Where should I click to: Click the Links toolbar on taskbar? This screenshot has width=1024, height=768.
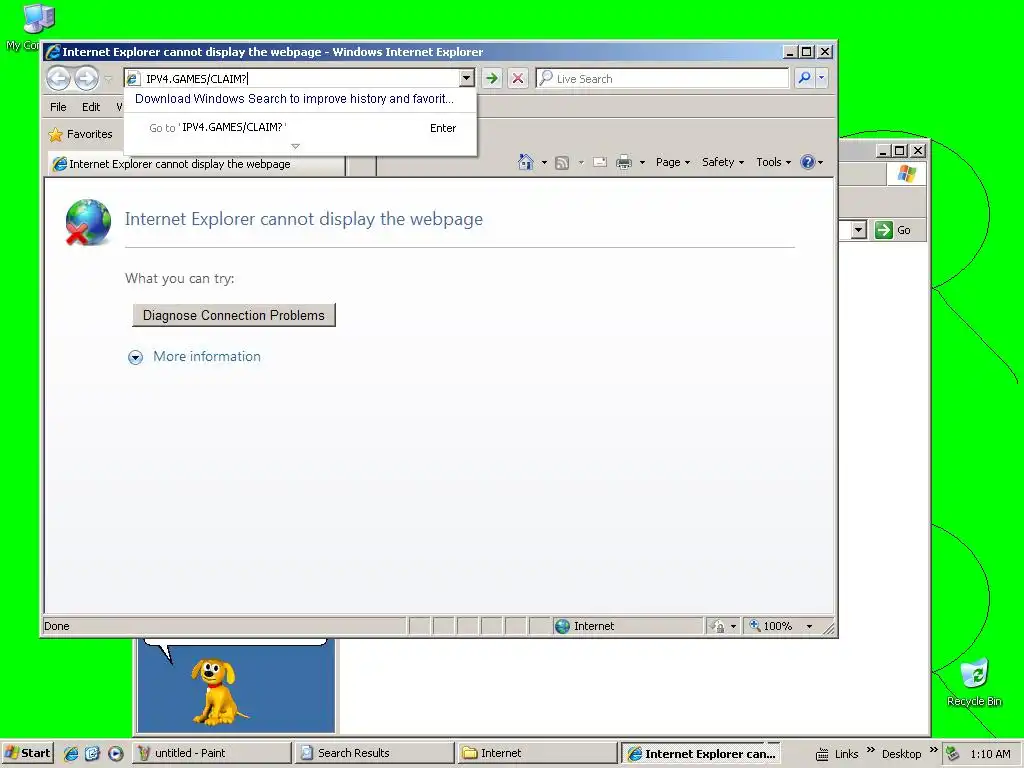pos(846,754)
